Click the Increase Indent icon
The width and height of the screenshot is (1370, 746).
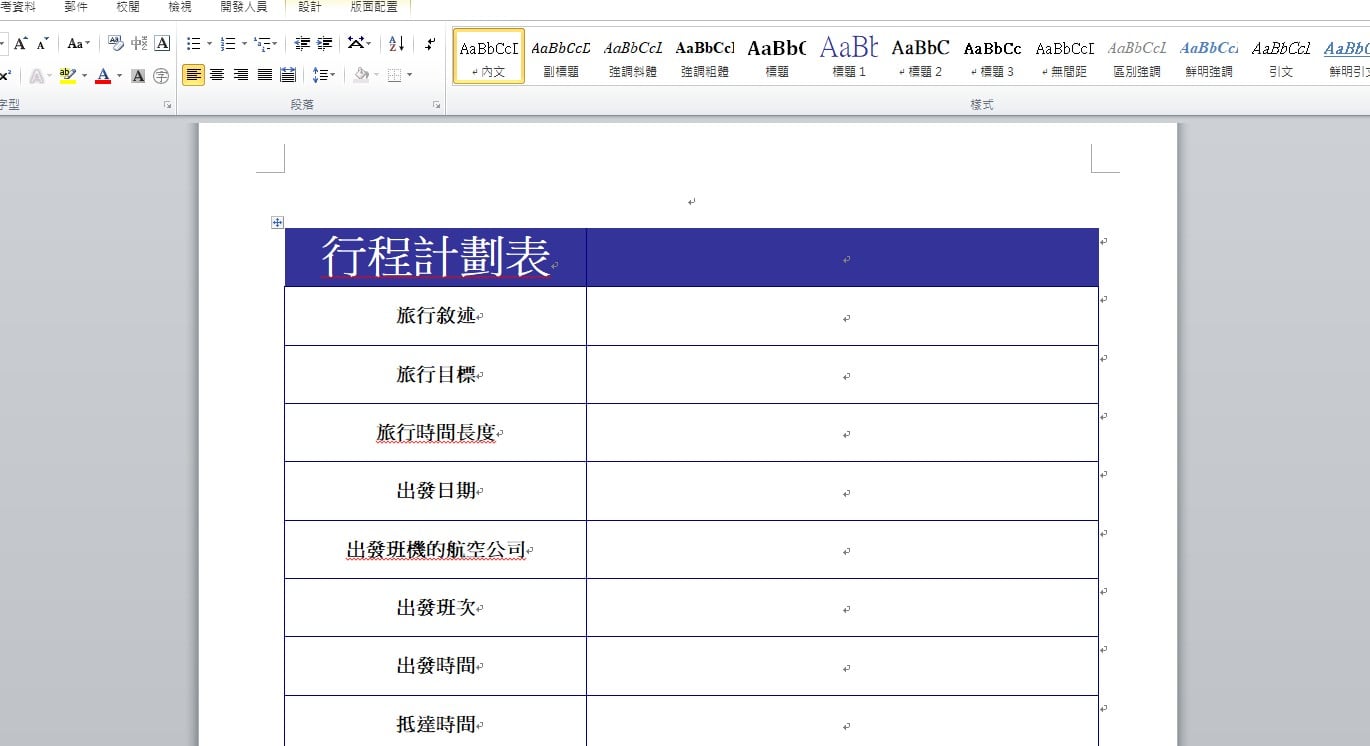point(324,44)
